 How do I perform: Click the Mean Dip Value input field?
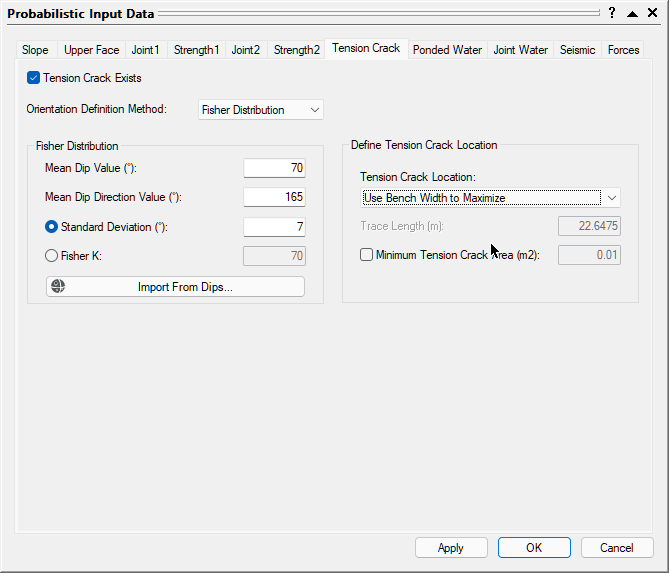274,168
